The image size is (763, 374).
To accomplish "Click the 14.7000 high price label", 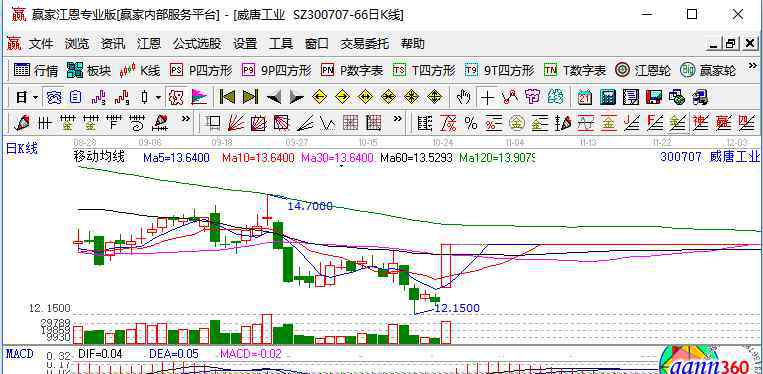I will [x=310, y=206].
